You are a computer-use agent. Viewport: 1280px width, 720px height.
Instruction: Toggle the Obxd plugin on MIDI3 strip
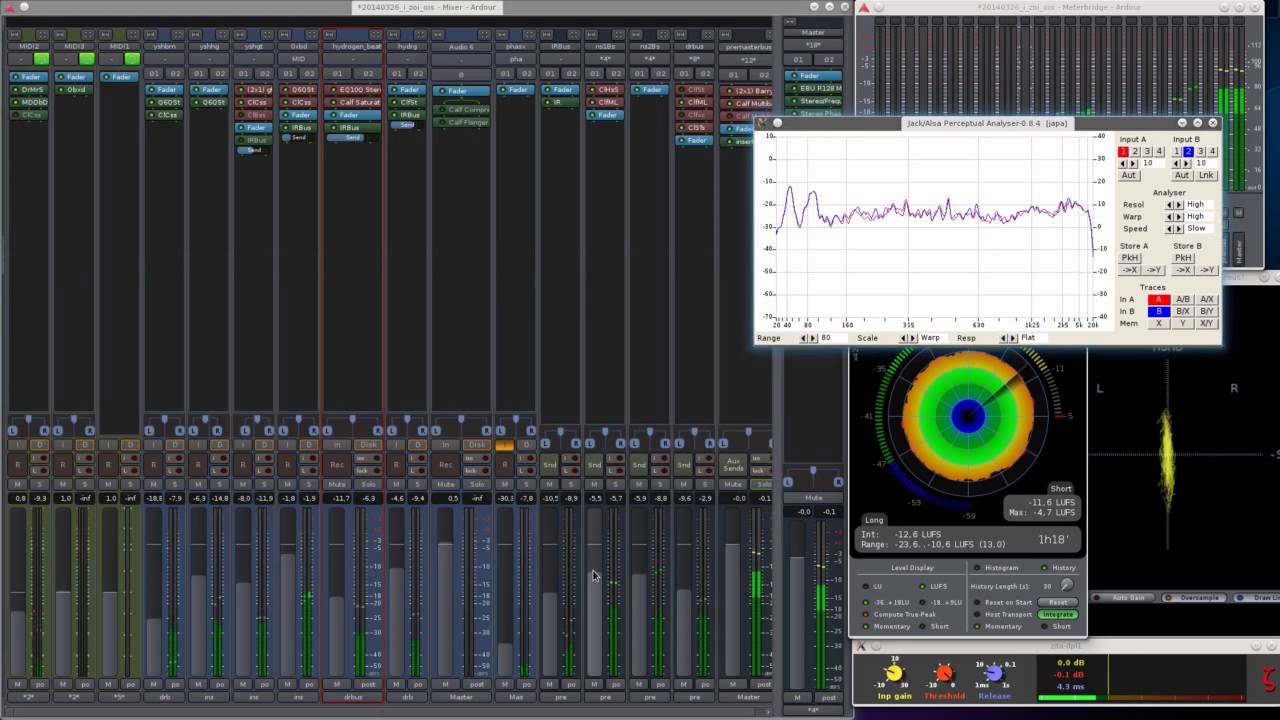74,89
